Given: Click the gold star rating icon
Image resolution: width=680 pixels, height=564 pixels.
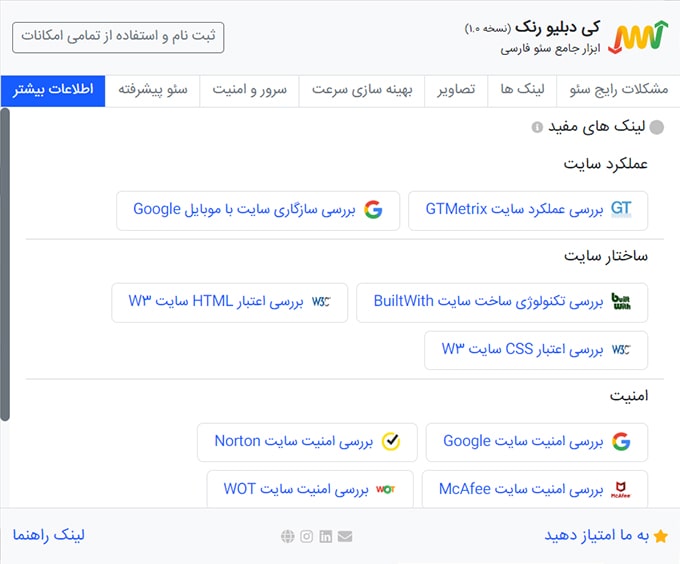Looking at the screenshot, I should click(x=660, y=536).
